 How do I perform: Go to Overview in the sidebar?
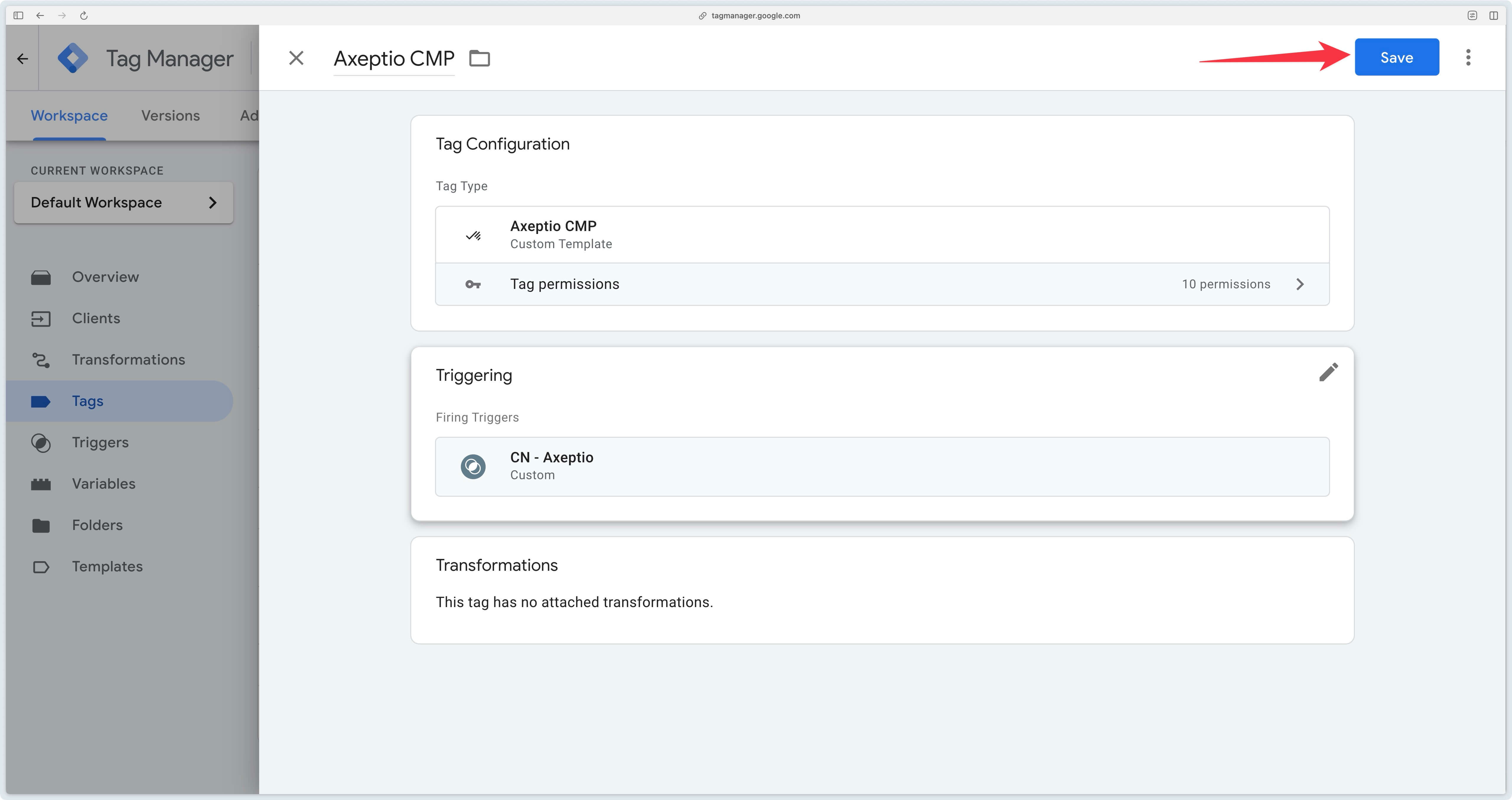pos(120,277)
